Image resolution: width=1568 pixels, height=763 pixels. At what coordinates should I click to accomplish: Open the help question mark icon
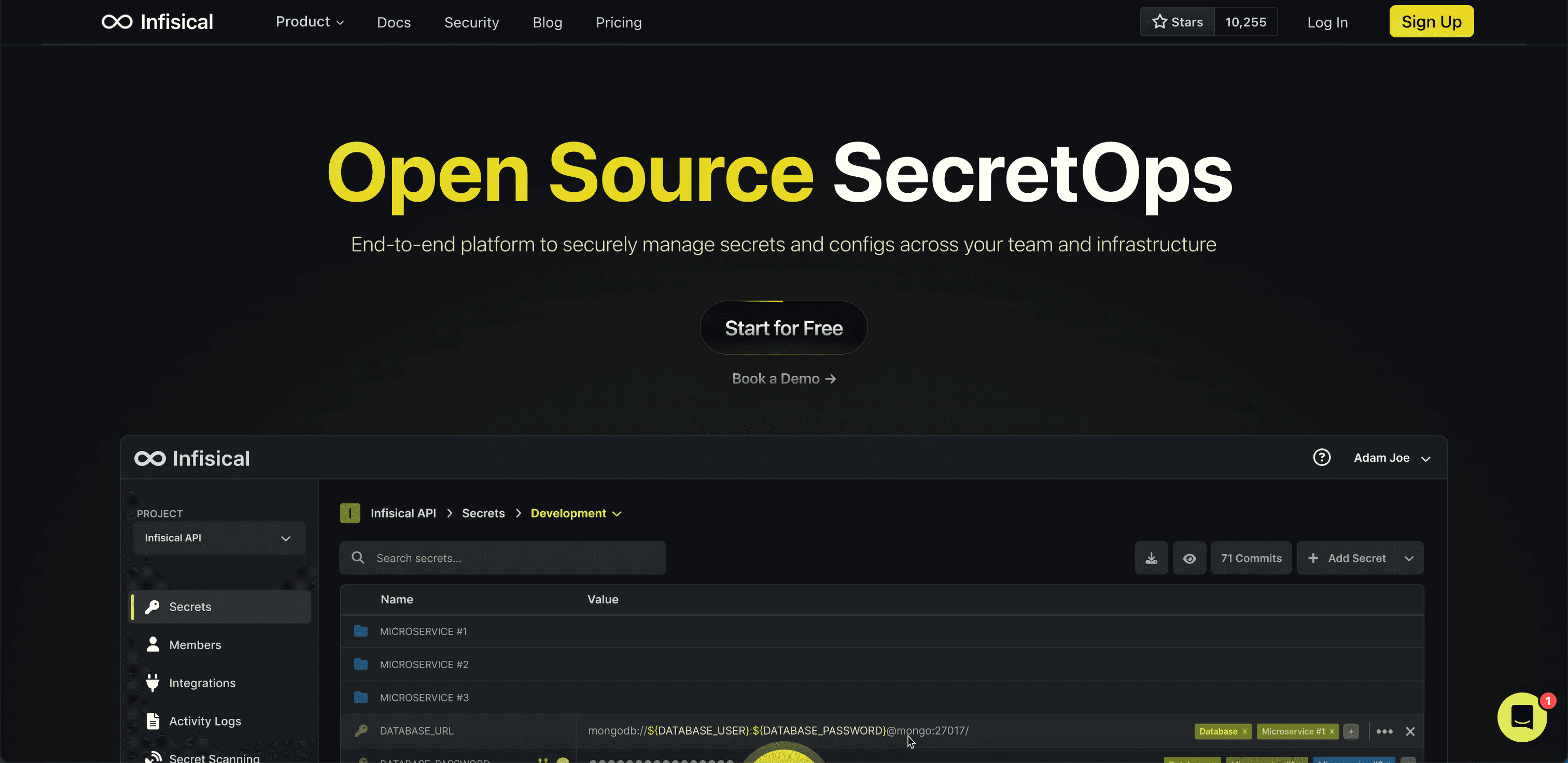(1322, 457)
